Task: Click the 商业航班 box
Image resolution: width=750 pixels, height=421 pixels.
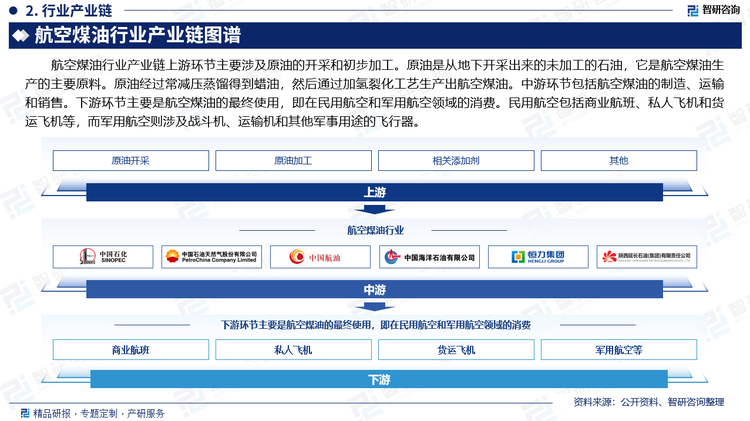Action: click(131, 350)
